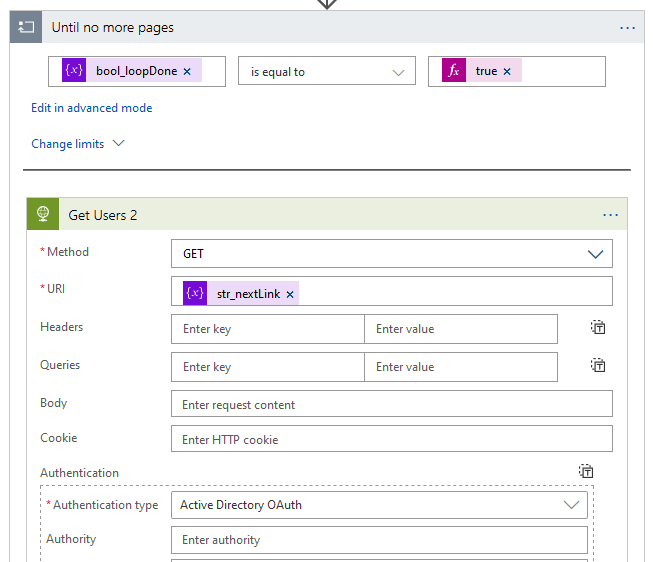Click the Authority input field

[x=379, y=540]
